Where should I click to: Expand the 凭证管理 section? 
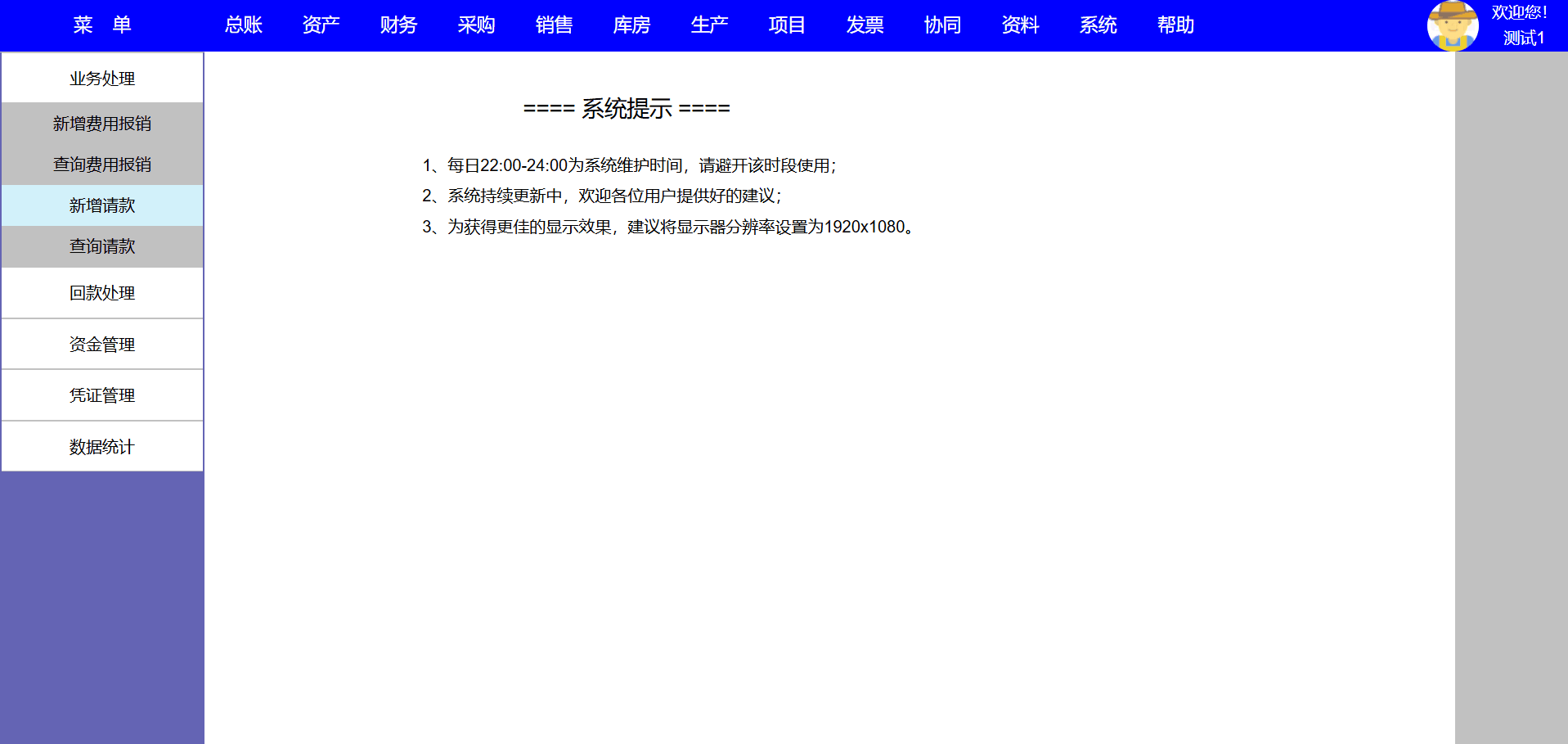pyautogui.click(x=102, y=395)
